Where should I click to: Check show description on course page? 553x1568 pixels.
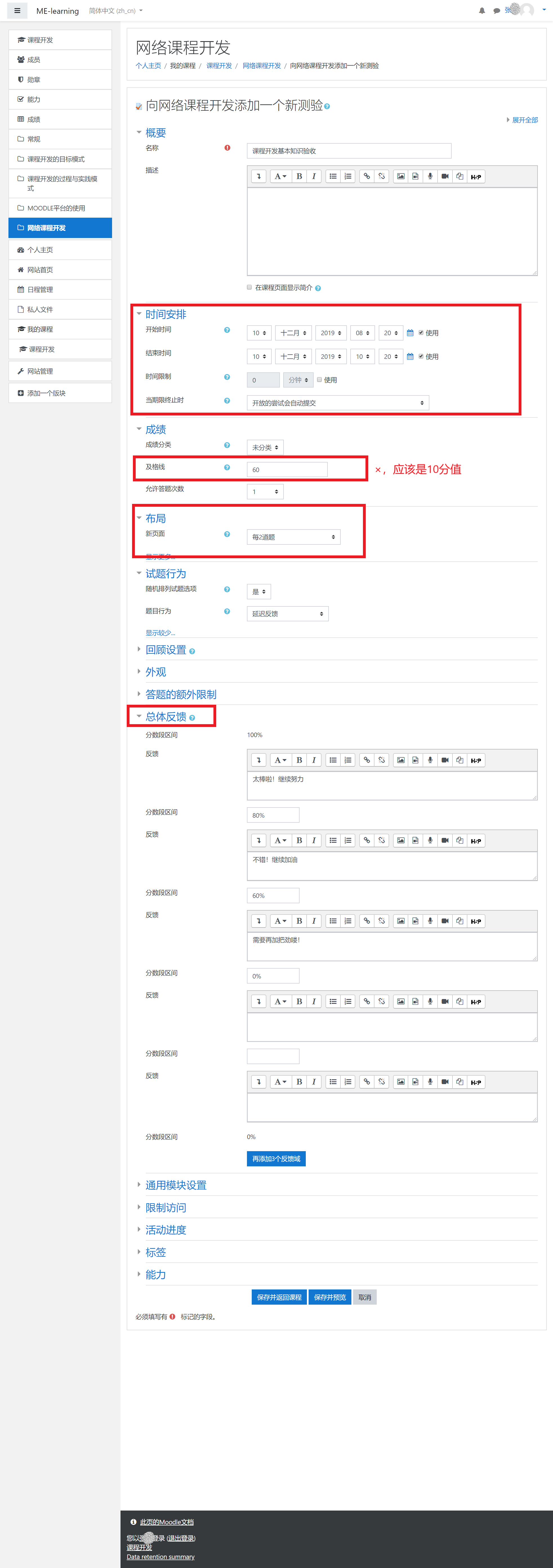click(x=249, y=287)
